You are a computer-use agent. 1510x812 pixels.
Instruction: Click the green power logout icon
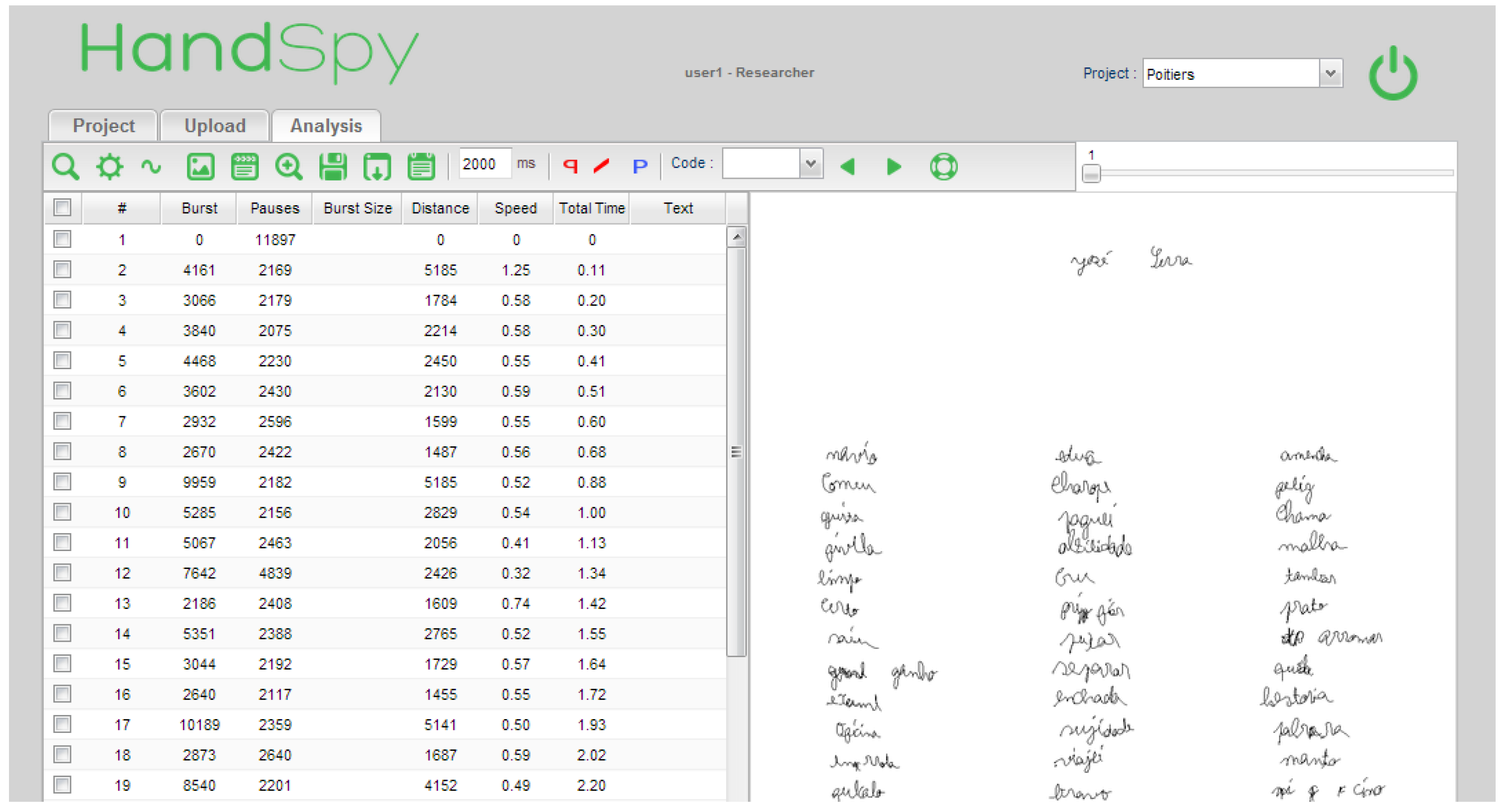point(1393,75)
